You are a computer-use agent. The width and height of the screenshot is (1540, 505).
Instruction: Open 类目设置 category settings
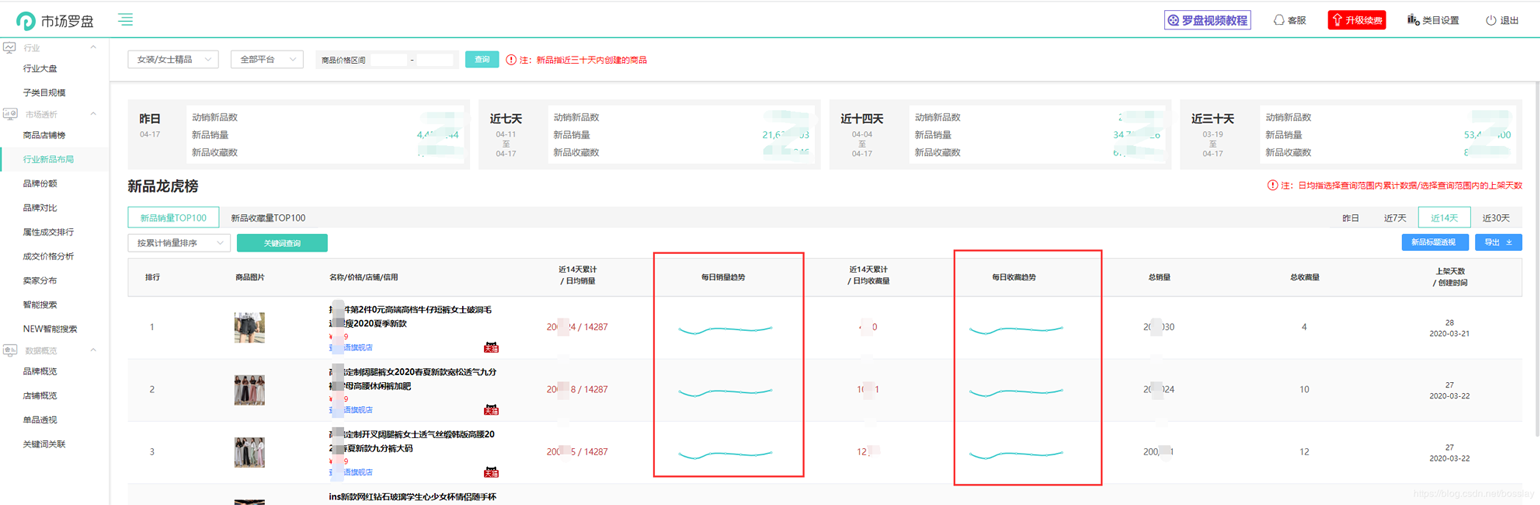tap(1413, 20)
